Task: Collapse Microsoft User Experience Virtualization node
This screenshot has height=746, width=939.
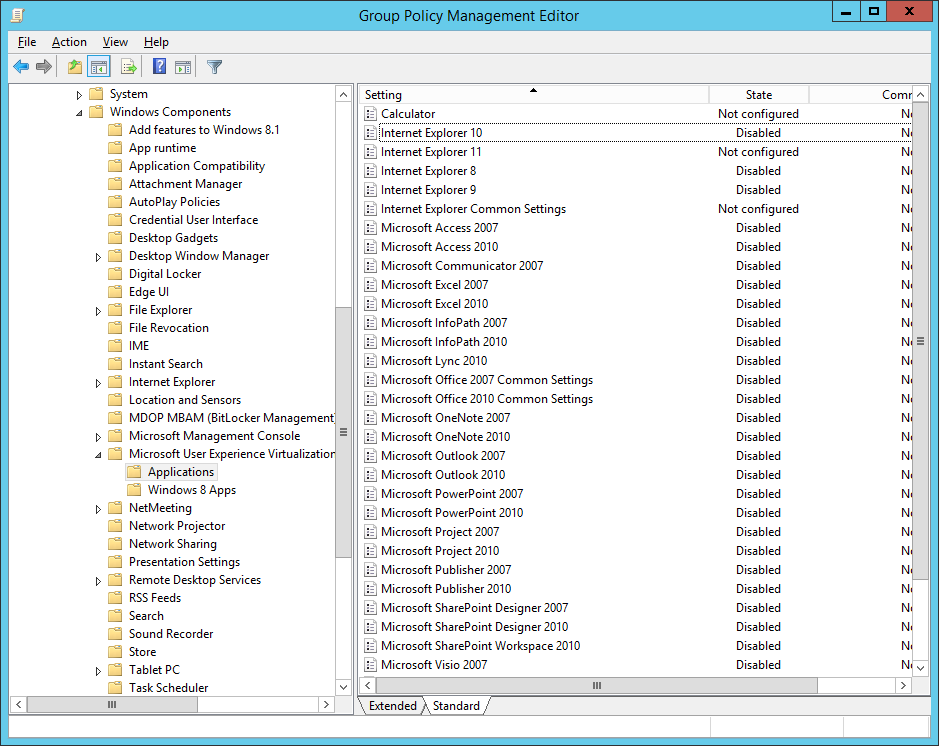Action: tap(98, 455)
